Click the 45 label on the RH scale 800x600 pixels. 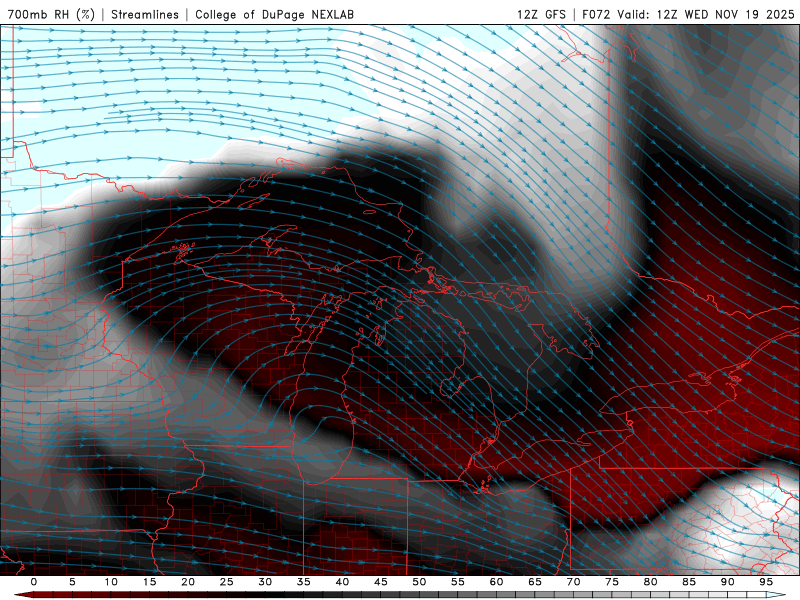(380, 582)
